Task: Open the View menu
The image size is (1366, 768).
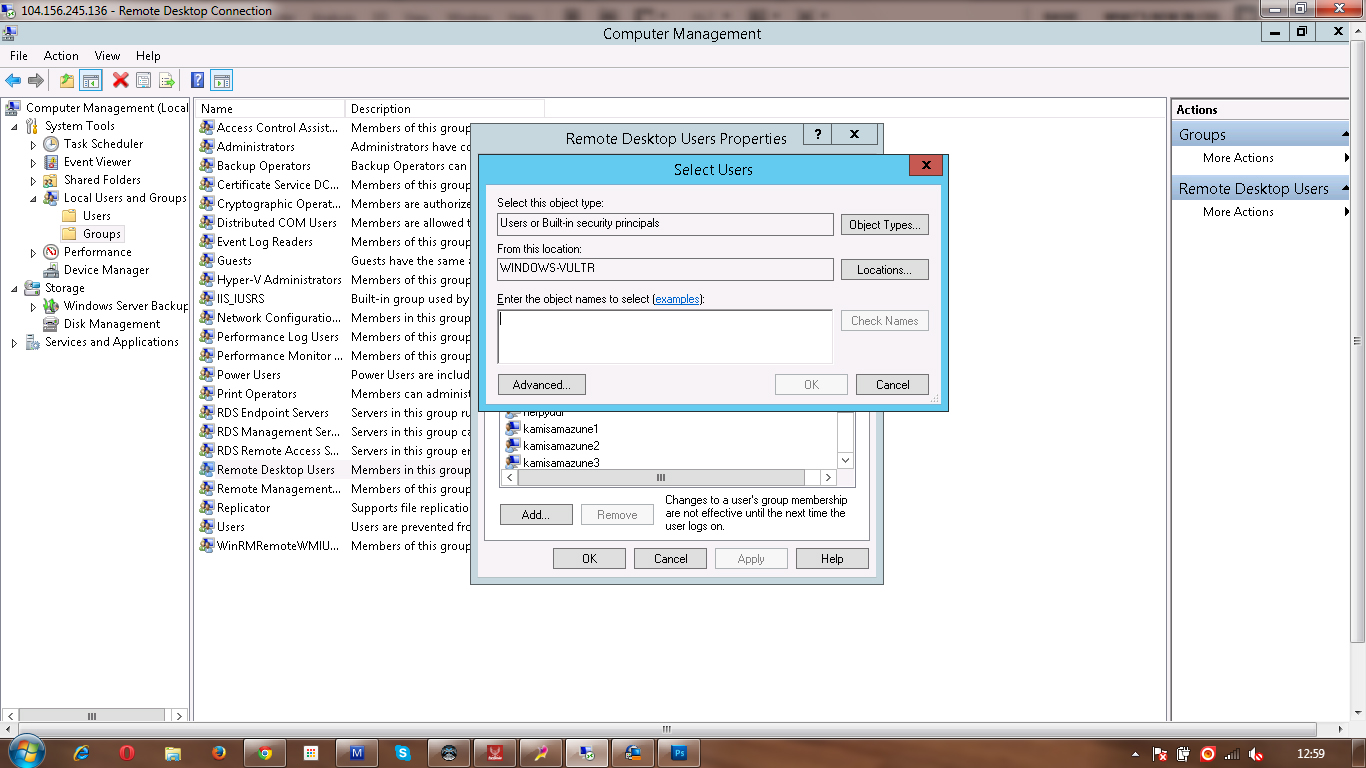Action: (106, 56)
